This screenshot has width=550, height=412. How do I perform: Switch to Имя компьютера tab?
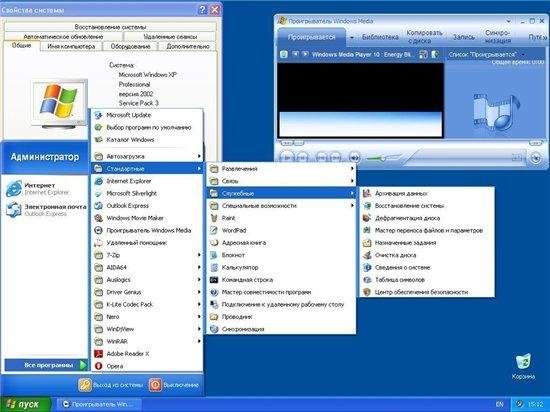71,46
